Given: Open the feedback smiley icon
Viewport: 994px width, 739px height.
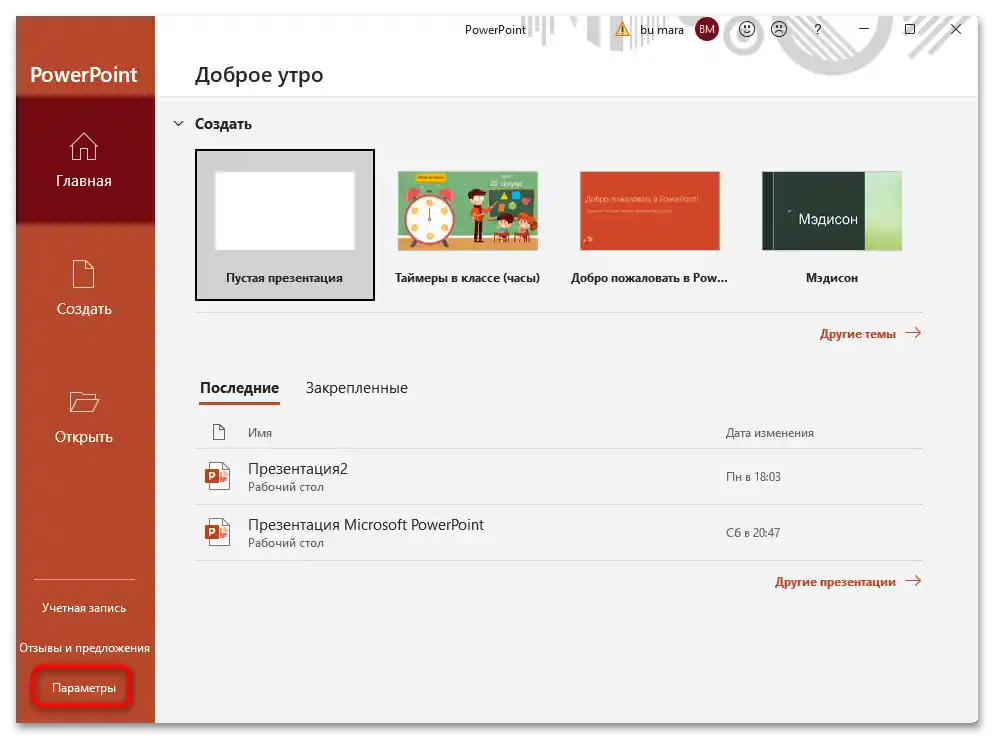Looking at the screenshot, I should pos(745,30).
